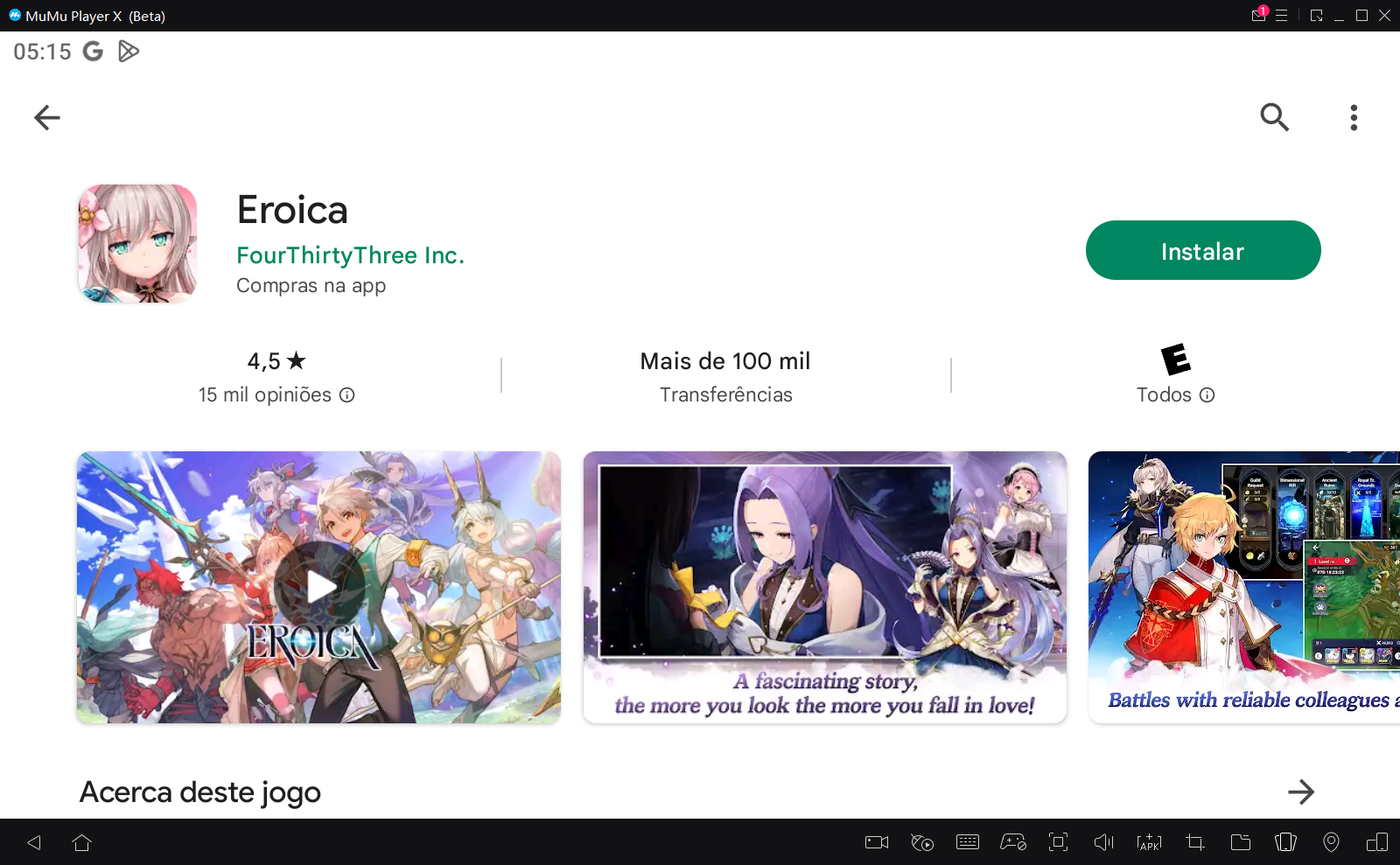
Task: Set virtual GPS location
Action: pos(1331,842)
